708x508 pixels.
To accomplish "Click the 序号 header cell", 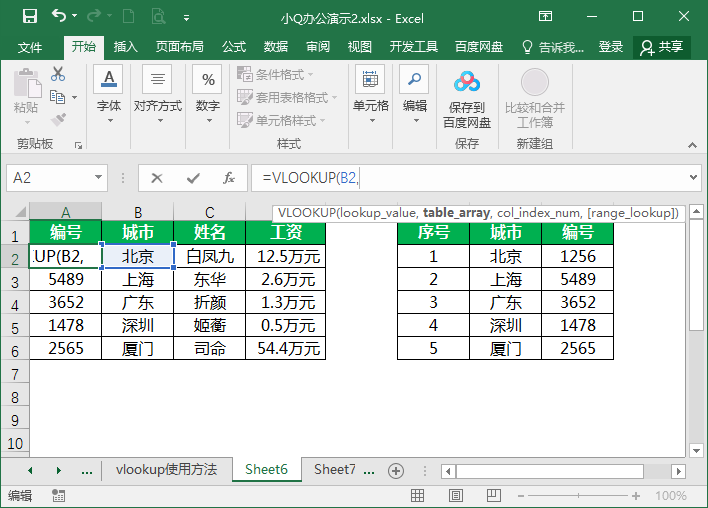I will pyautogui.click(x=433, y=233).
